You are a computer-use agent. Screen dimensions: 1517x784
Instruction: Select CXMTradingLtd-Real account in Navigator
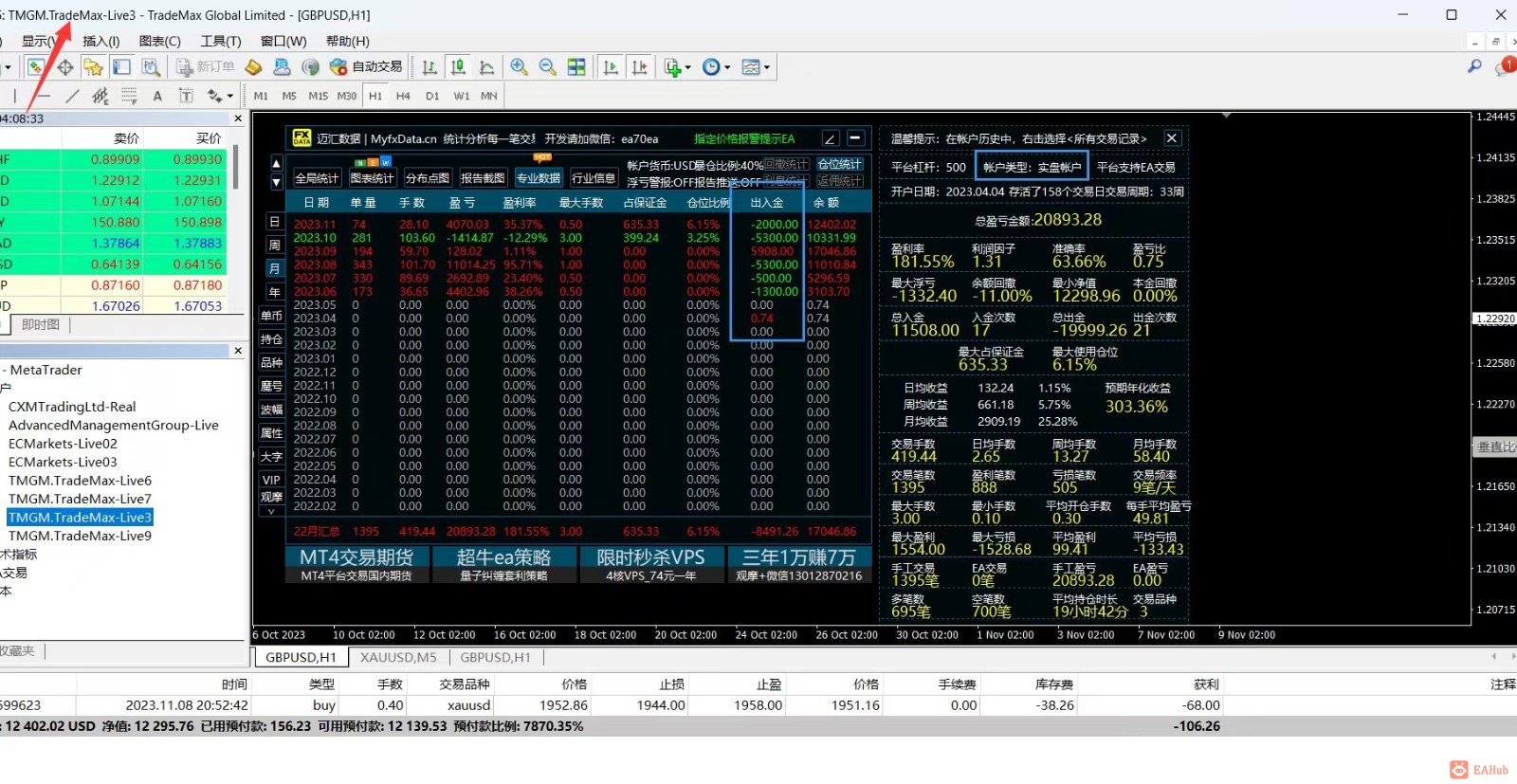72,407
